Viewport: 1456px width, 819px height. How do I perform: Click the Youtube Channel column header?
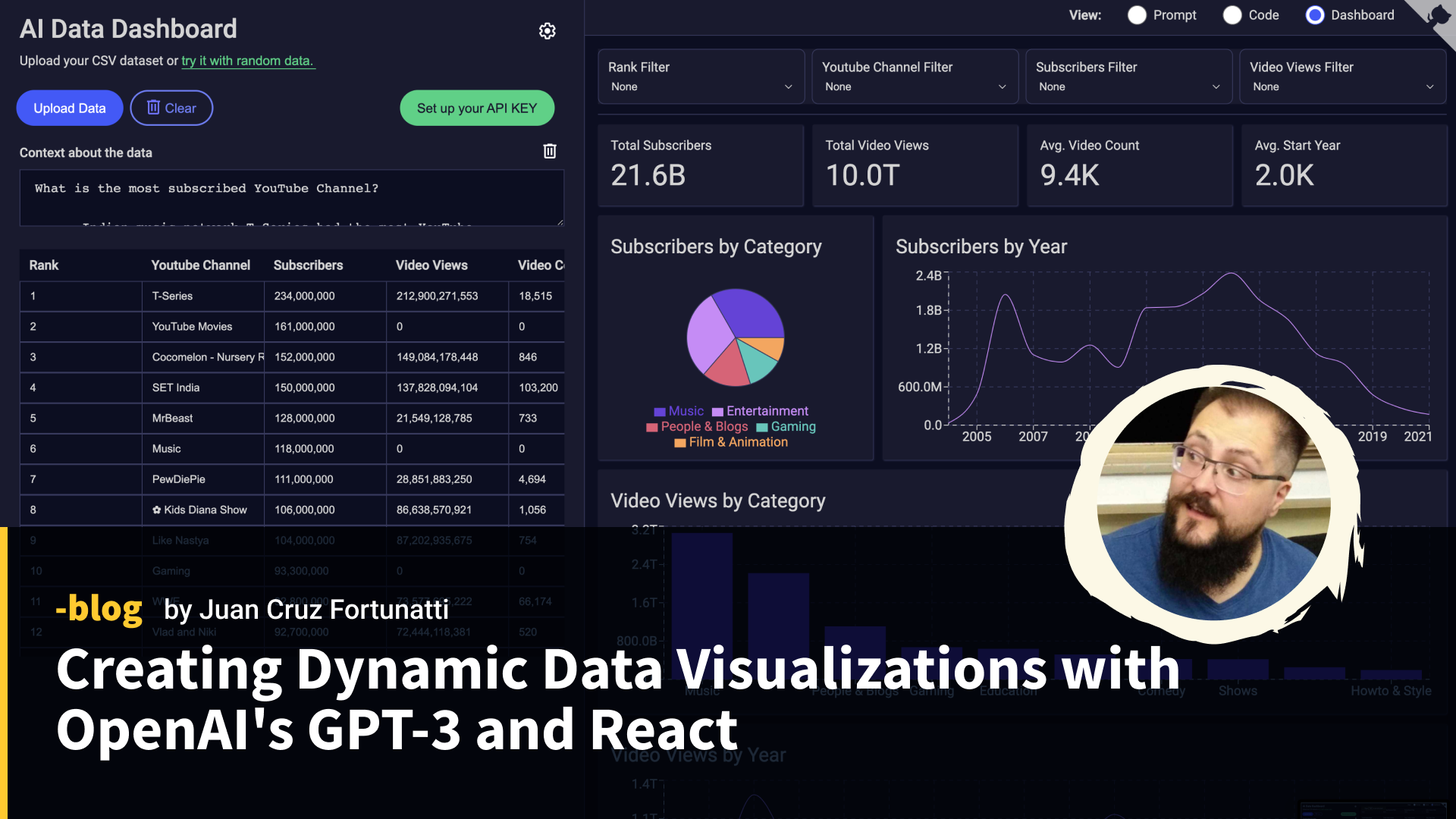click(x=200, y=265)
